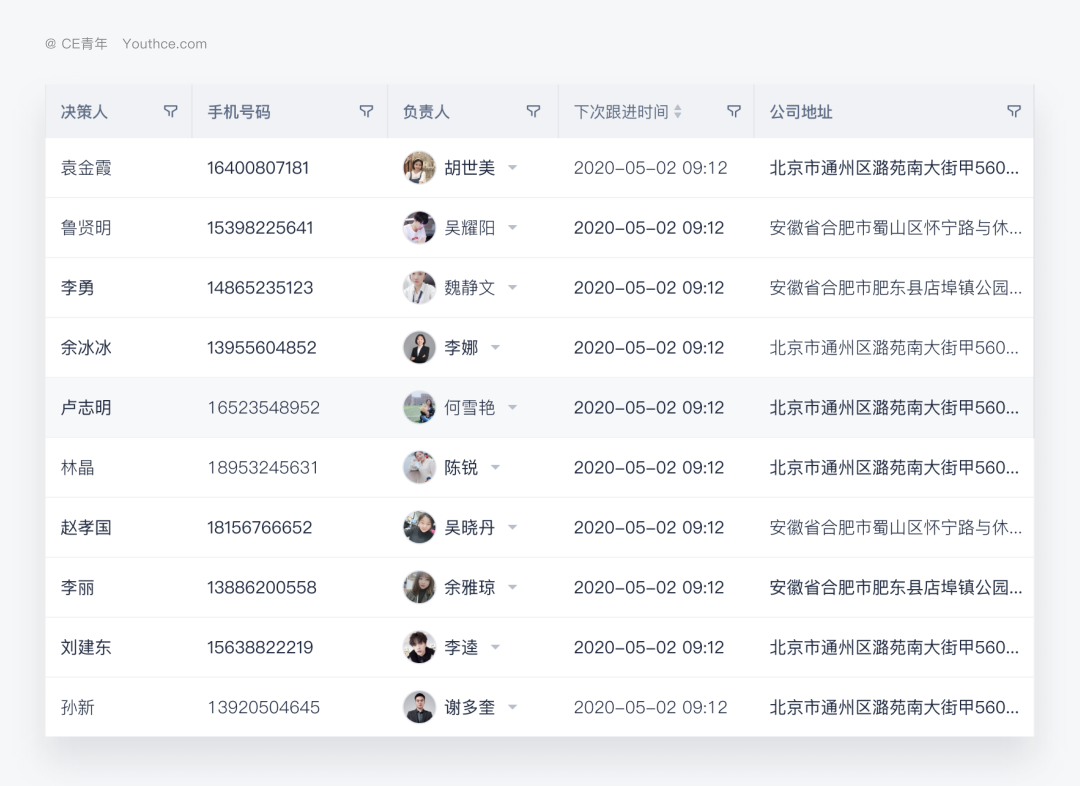The image size is (1080, 786).
Task: Expand the 何雪艳 owner dropdown arrow
Action: [512, 407]
